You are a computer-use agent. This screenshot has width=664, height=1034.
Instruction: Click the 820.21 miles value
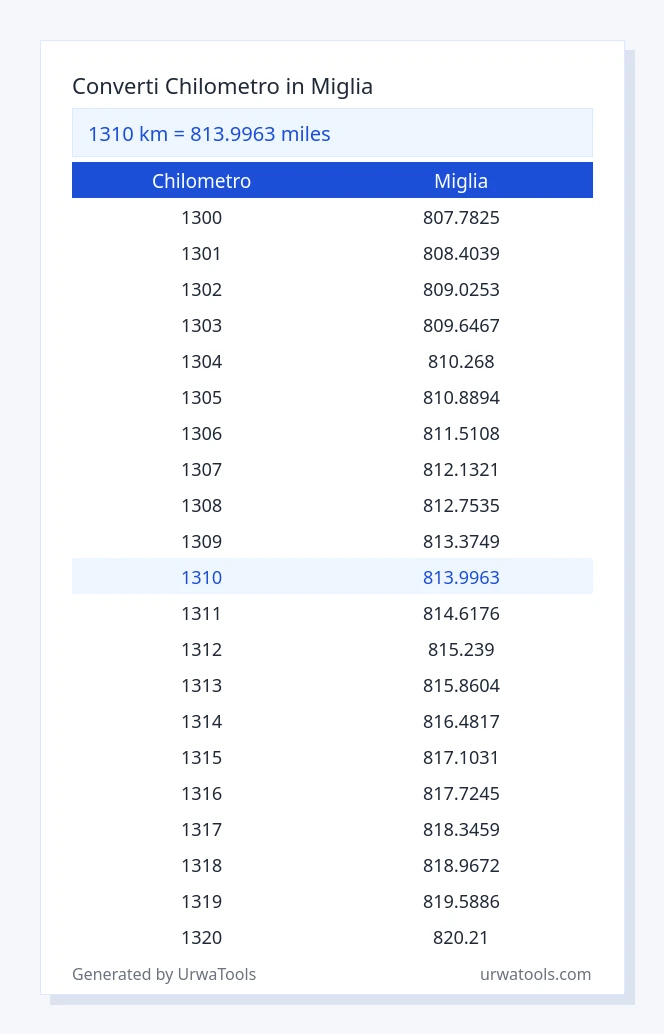(x=461, y=937)
